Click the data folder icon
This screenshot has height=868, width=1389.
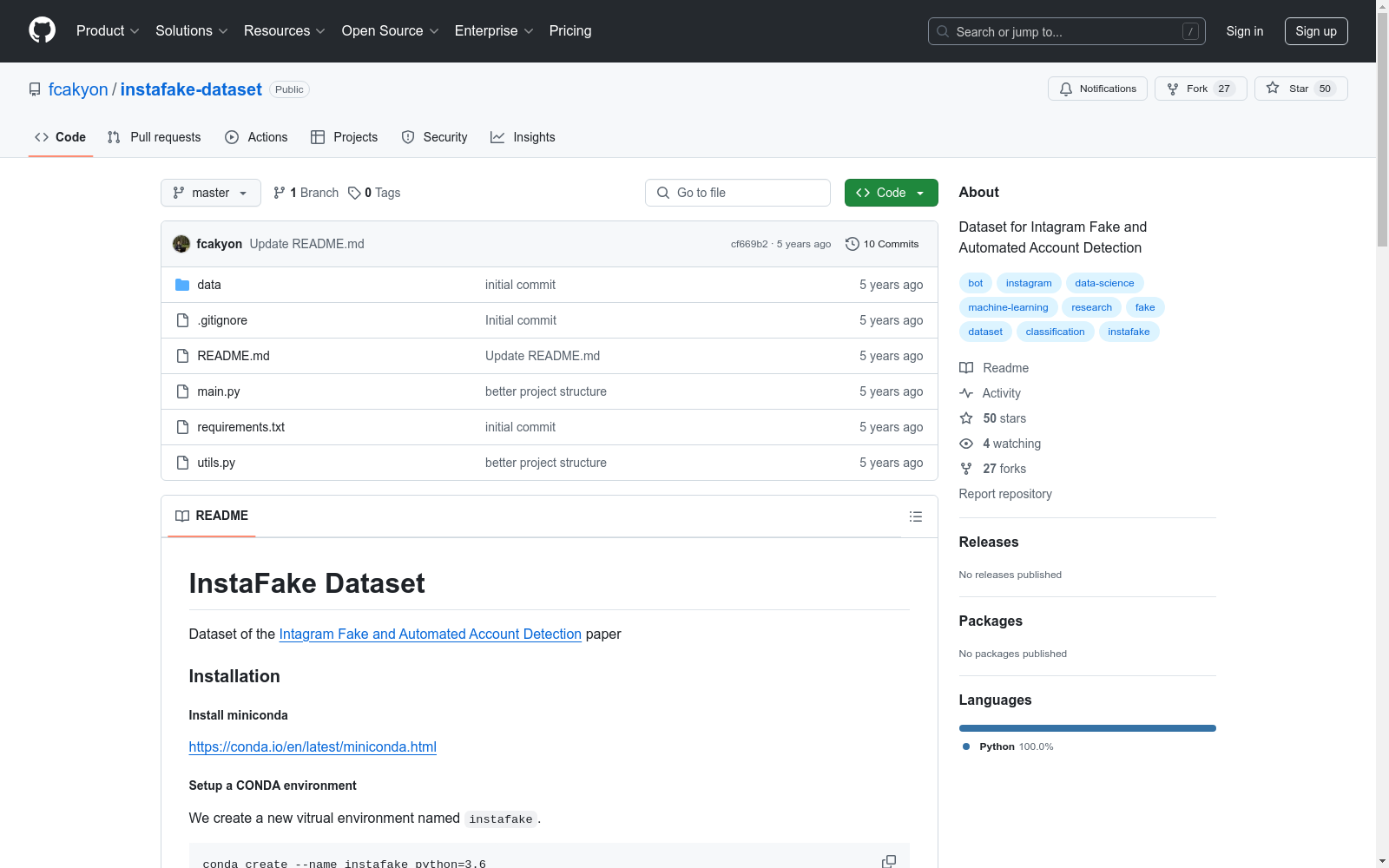pos(182,285)
